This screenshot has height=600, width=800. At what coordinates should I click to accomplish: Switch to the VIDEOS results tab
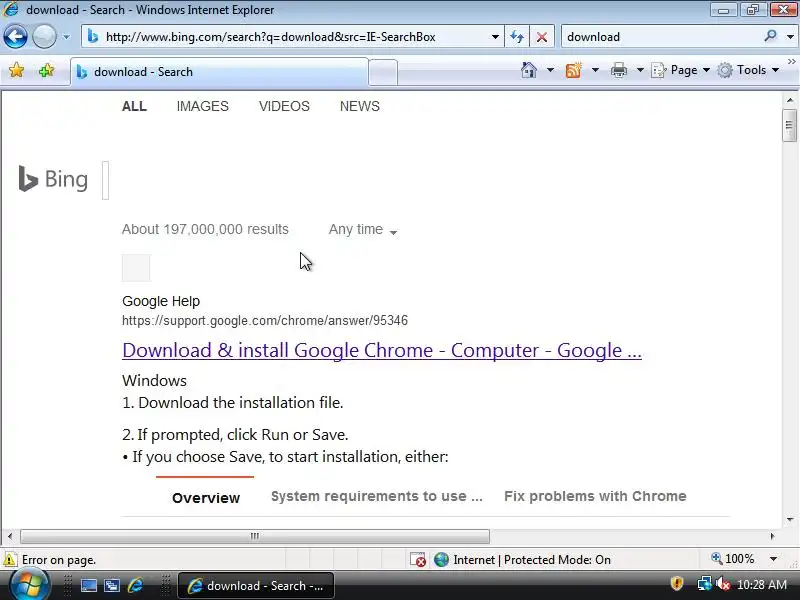284,106
